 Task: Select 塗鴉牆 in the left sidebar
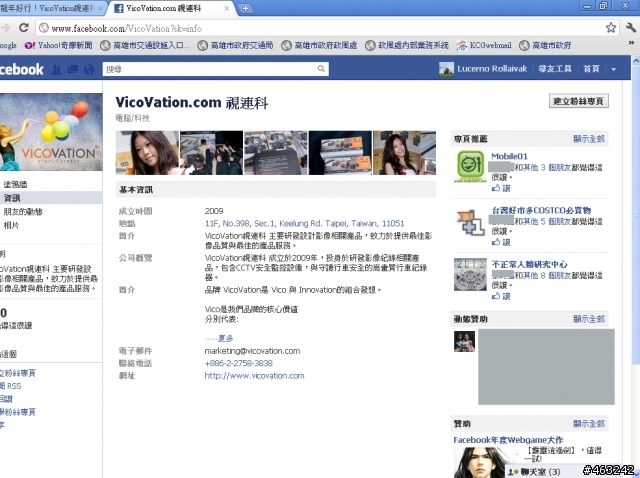pos(15,185)
